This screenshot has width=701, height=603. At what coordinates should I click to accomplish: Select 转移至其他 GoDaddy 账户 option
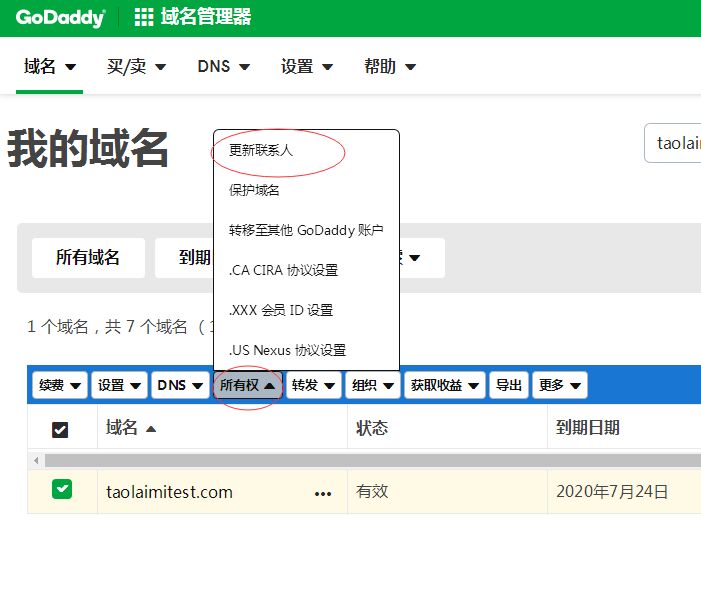(x=306, y=230)
